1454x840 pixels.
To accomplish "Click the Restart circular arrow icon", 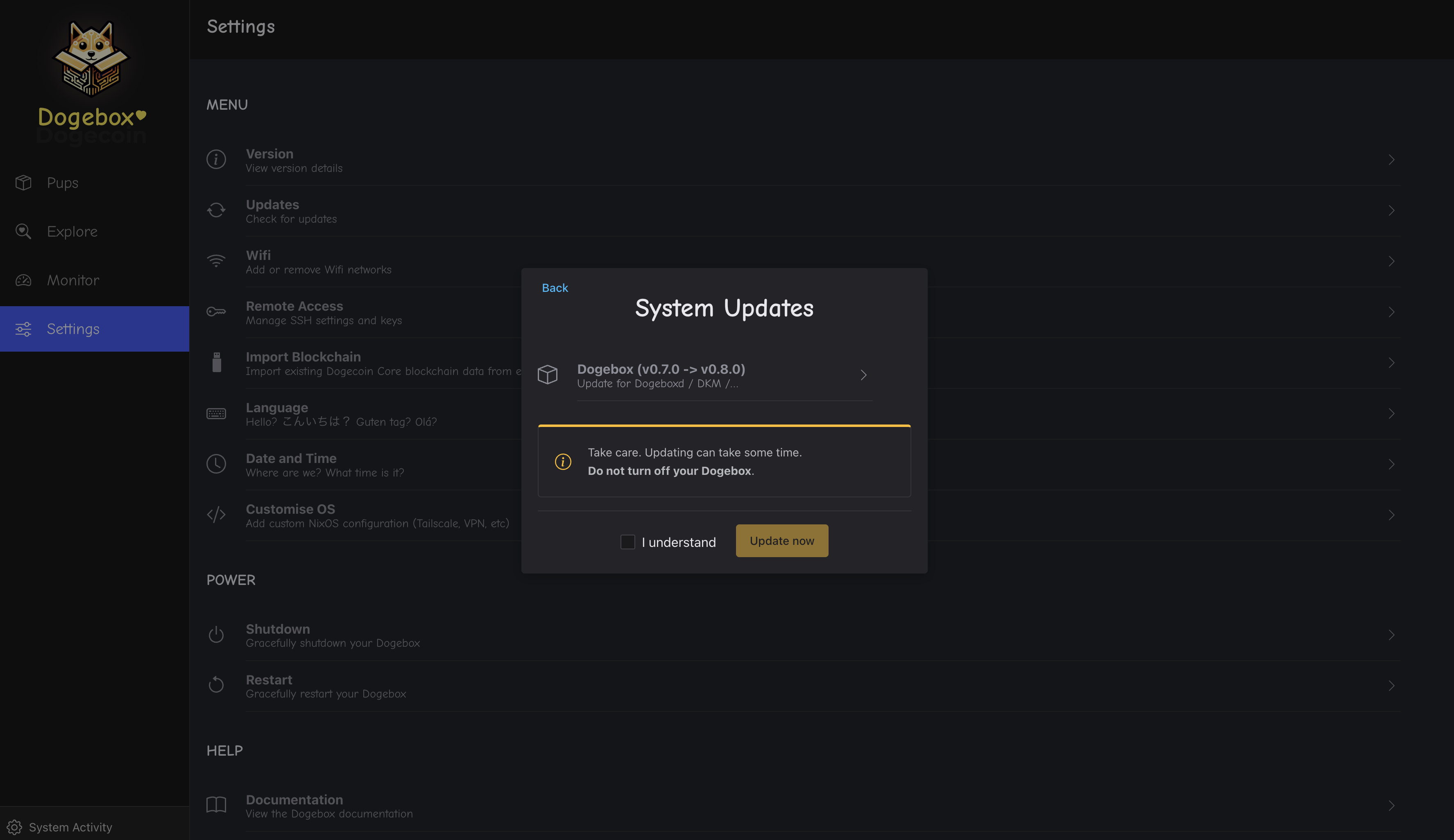I will click(x=216, y=685).
